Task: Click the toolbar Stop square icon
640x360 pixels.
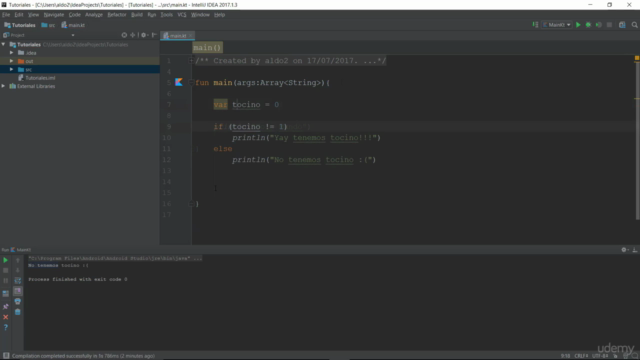Action: click(609, 25)
